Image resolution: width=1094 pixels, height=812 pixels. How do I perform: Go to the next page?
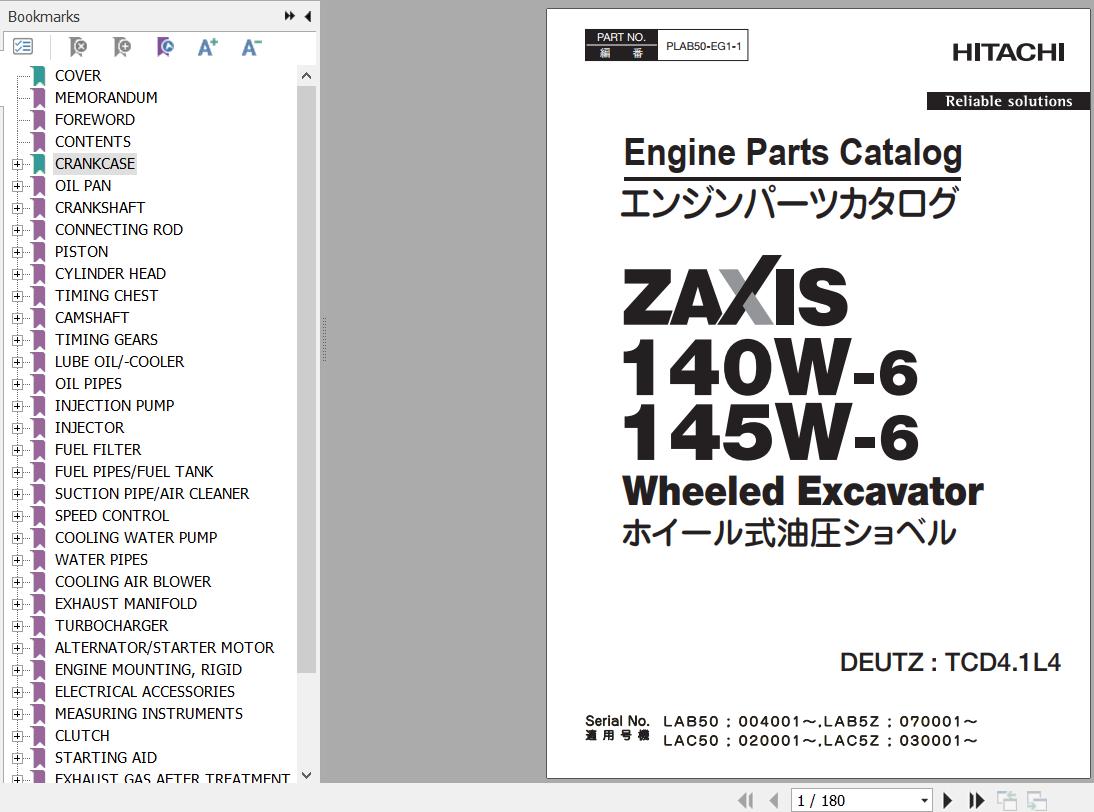pyautogui.click(x=947, y=800)
